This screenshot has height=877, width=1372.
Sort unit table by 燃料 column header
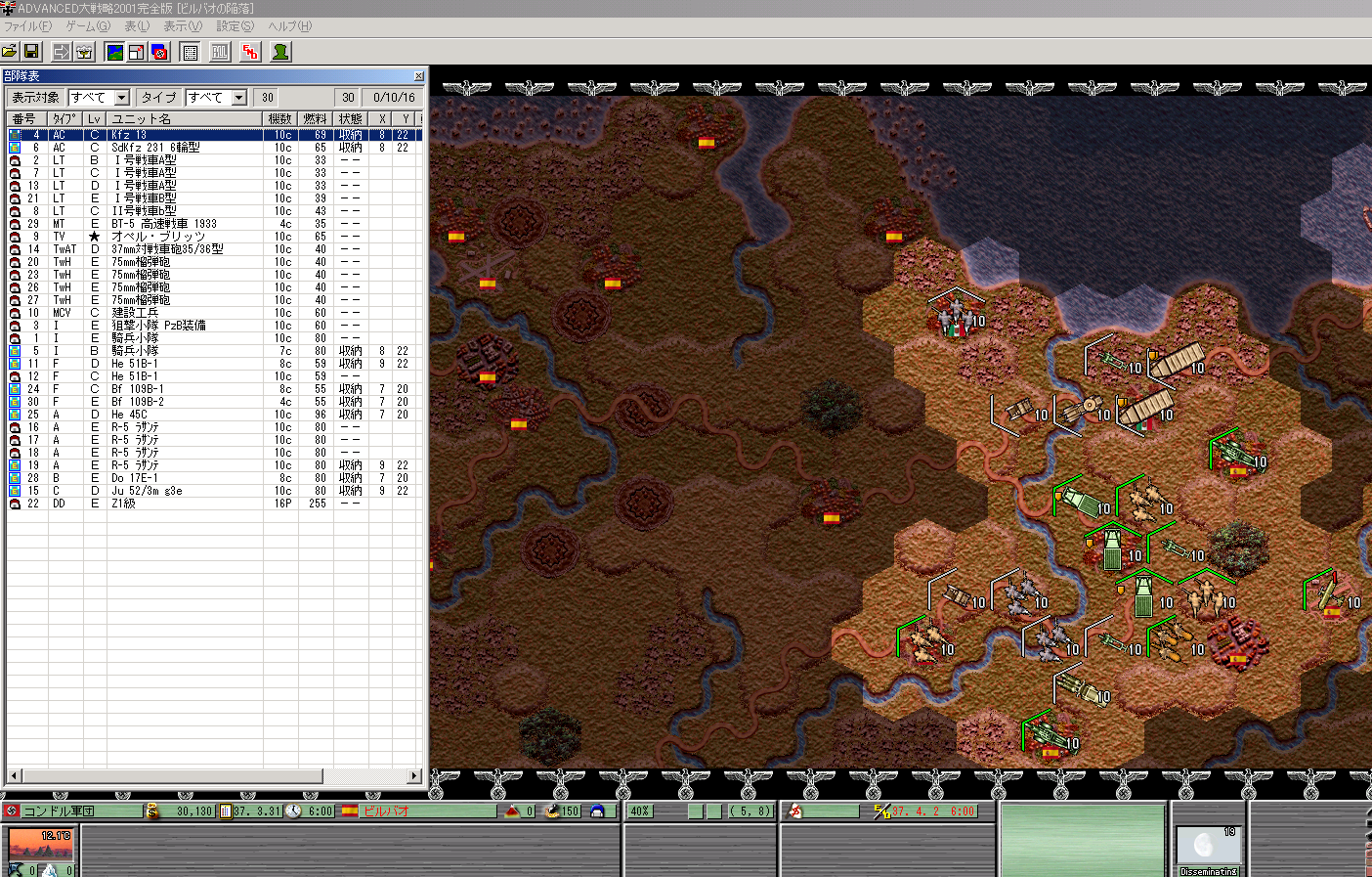(315, 119)
